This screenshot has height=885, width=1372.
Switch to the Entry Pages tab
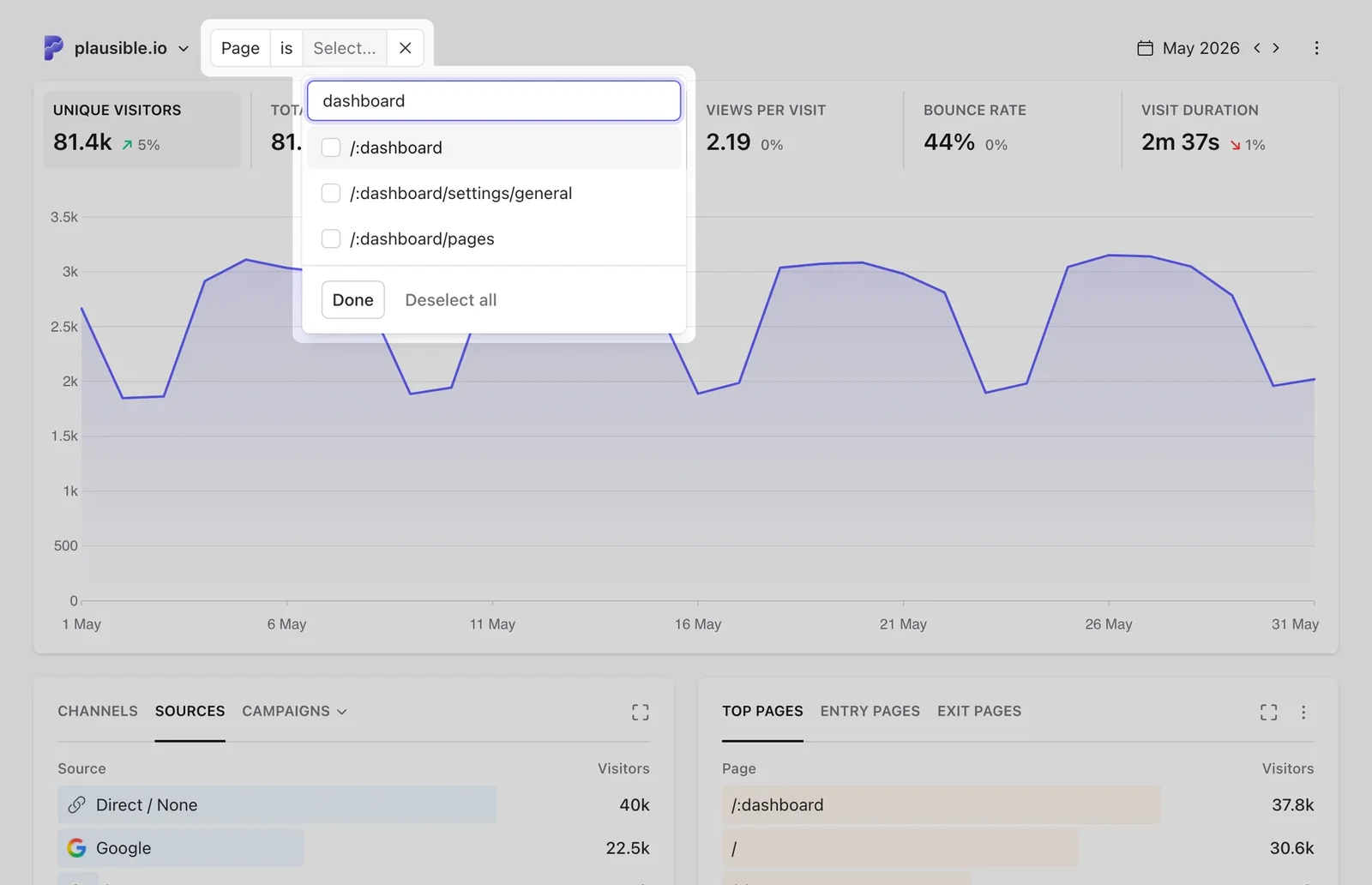[x=870, y=711]
